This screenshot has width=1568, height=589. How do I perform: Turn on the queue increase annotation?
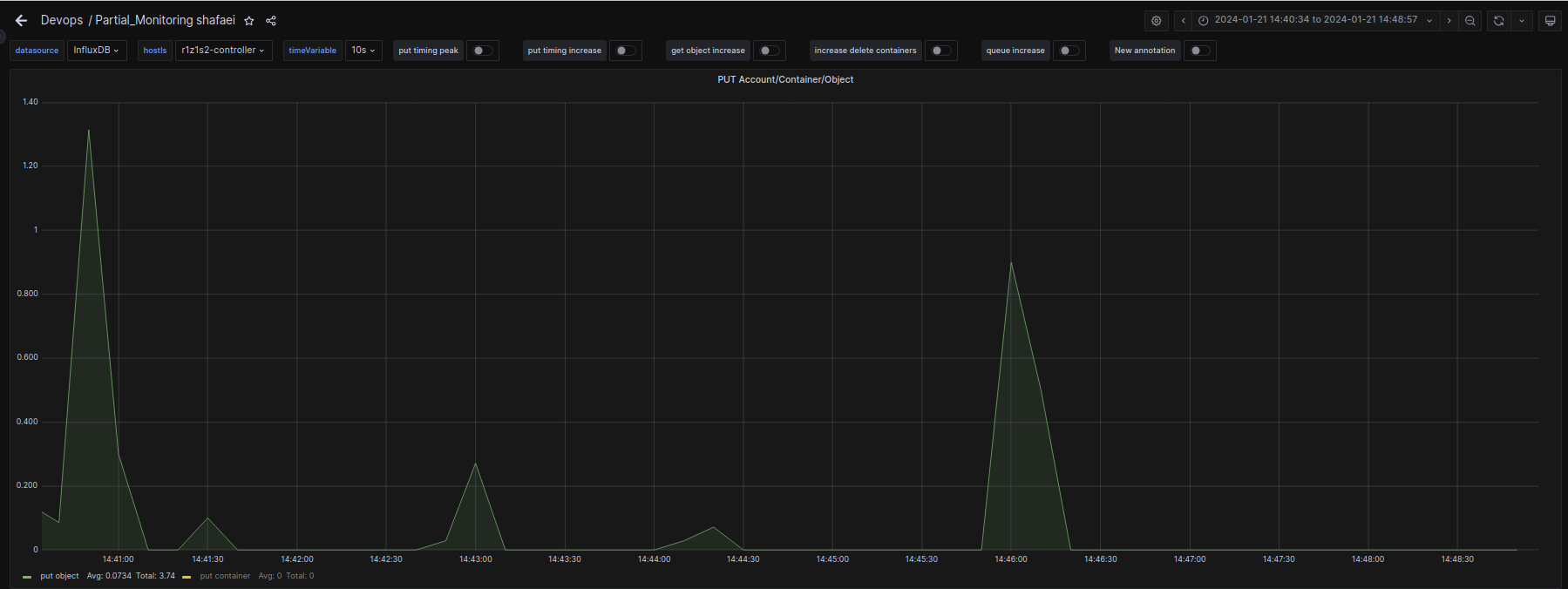[1069, 51]
